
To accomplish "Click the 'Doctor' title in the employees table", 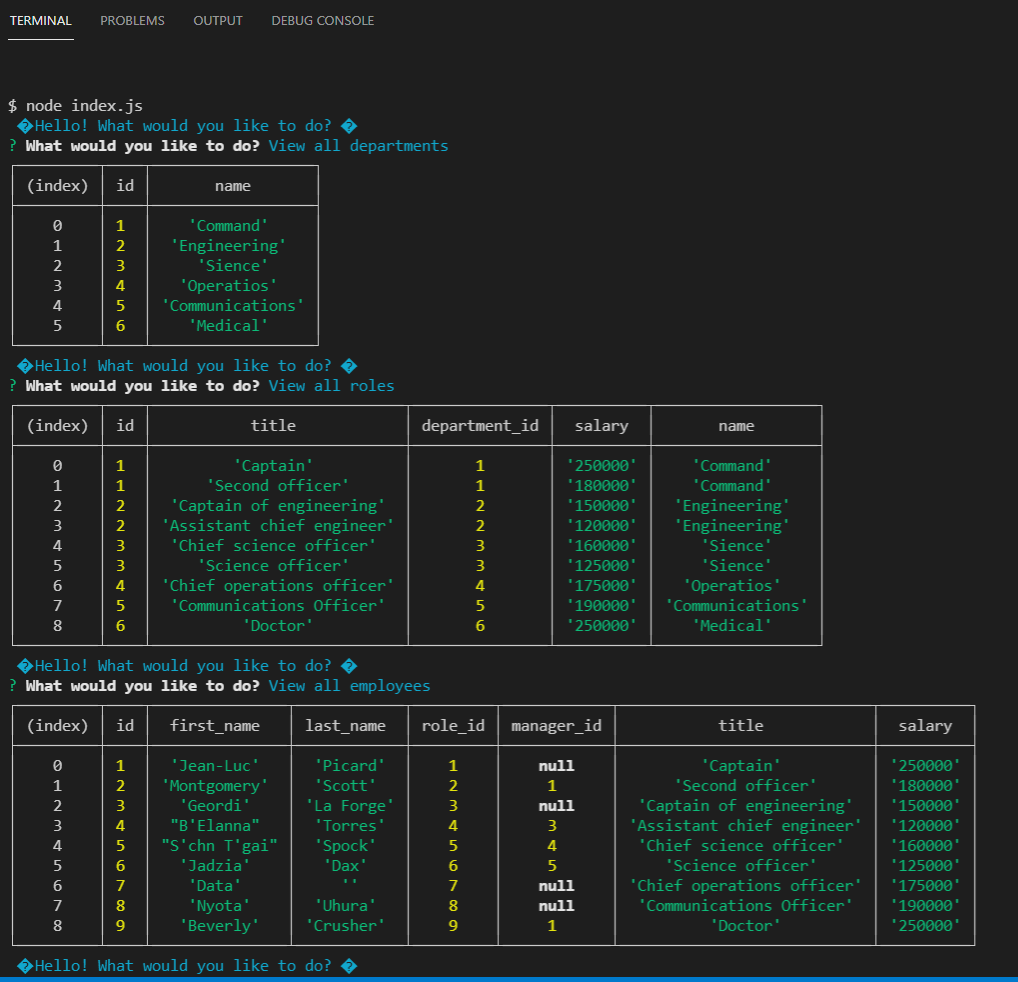I will pos(745,926).
